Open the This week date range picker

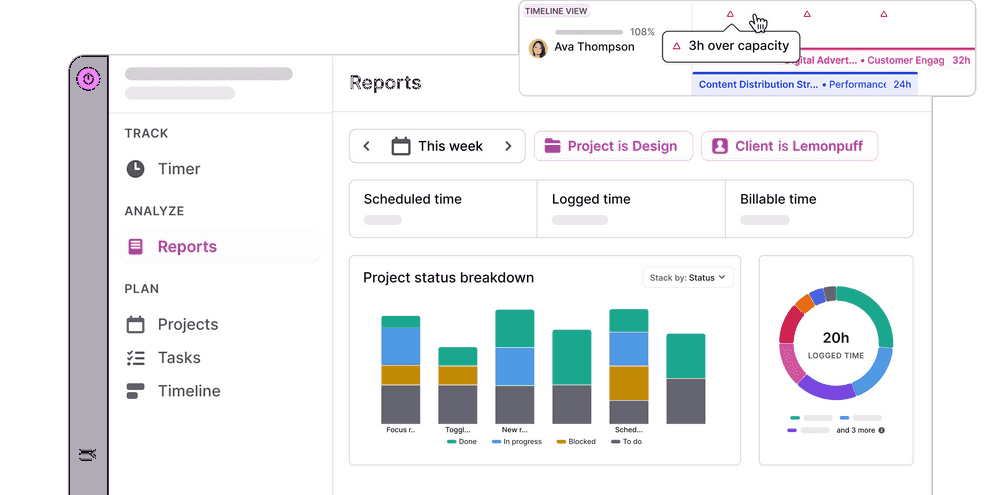coord(437,146)
